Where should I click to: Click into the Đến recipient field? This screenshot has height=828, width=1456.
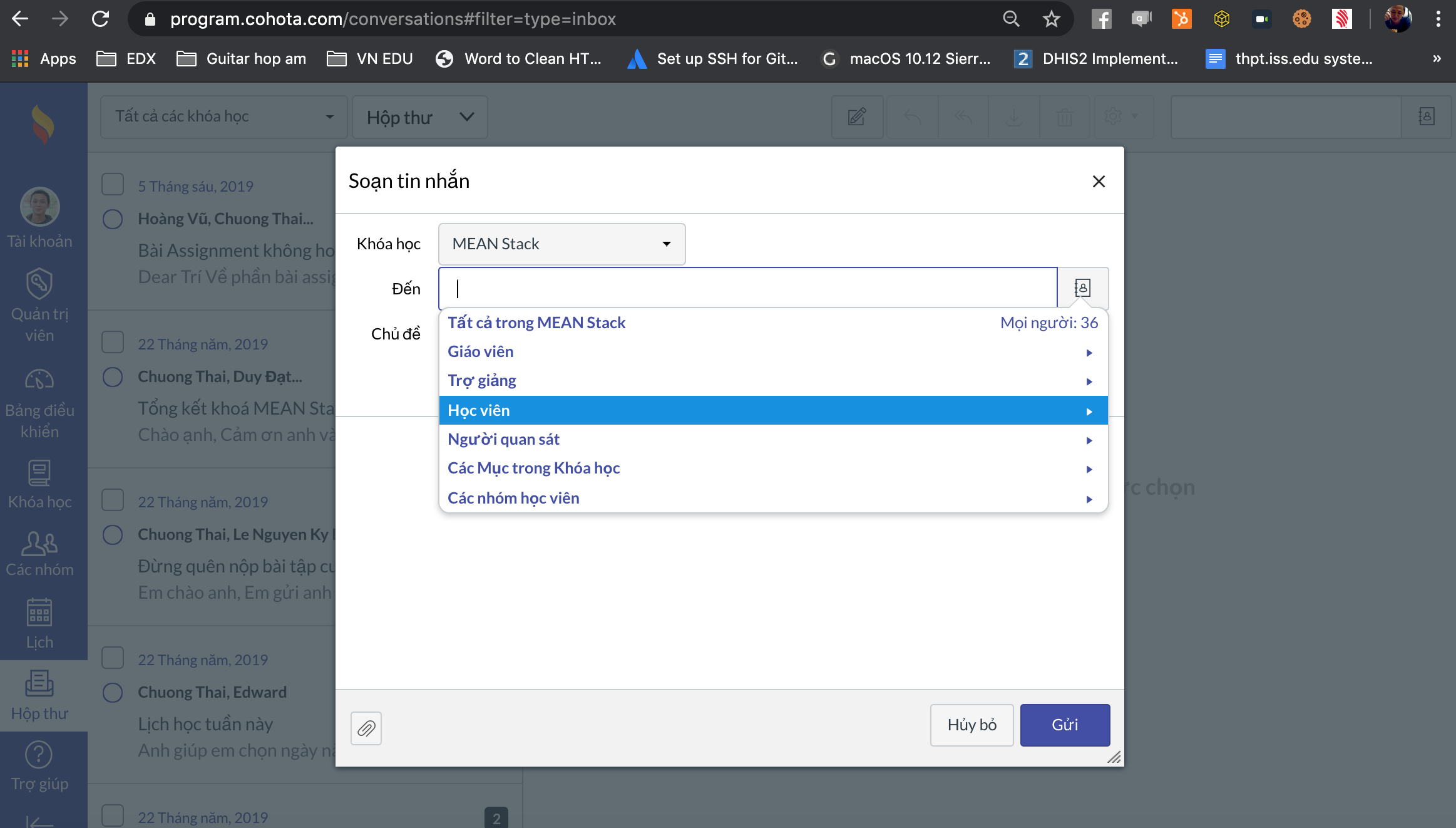point(748,288)
